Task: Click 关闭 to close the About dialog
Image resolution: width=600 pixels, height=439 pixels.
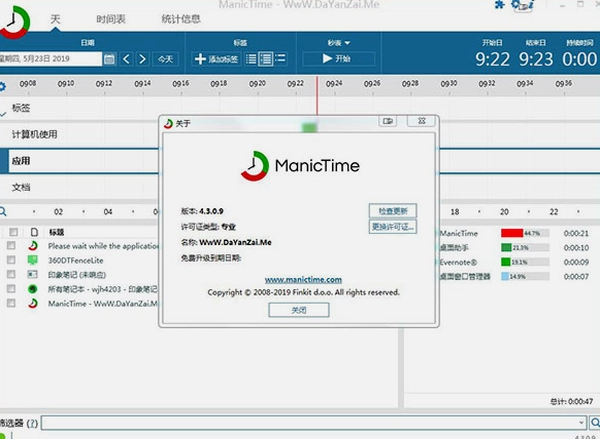Action: (299, 310)
